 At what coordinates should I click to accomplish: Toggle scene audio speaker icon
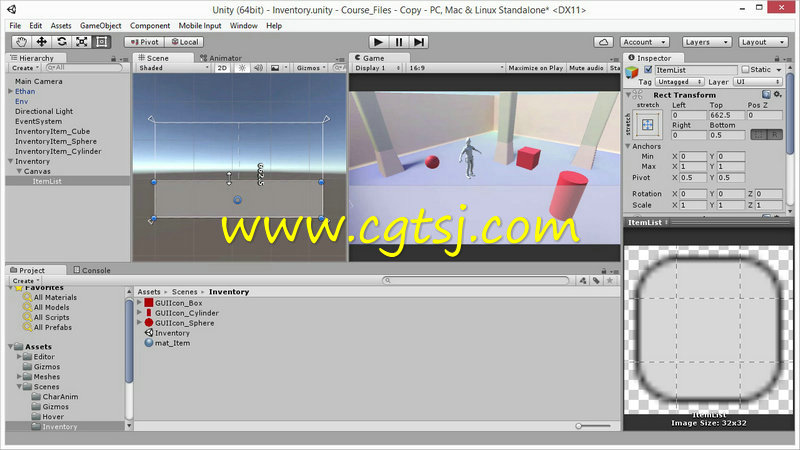(x=258, y=68)
